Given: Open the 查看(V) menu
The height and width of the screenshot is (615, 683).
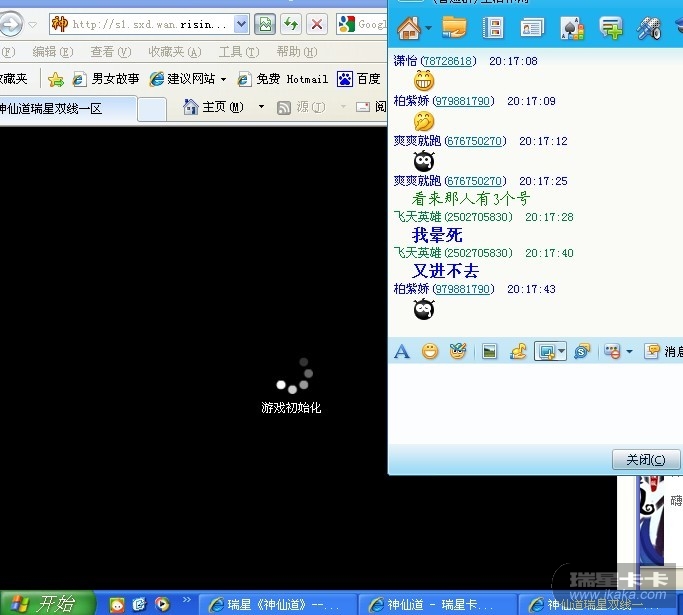Looking at the screenshot, I should [108, 52].
